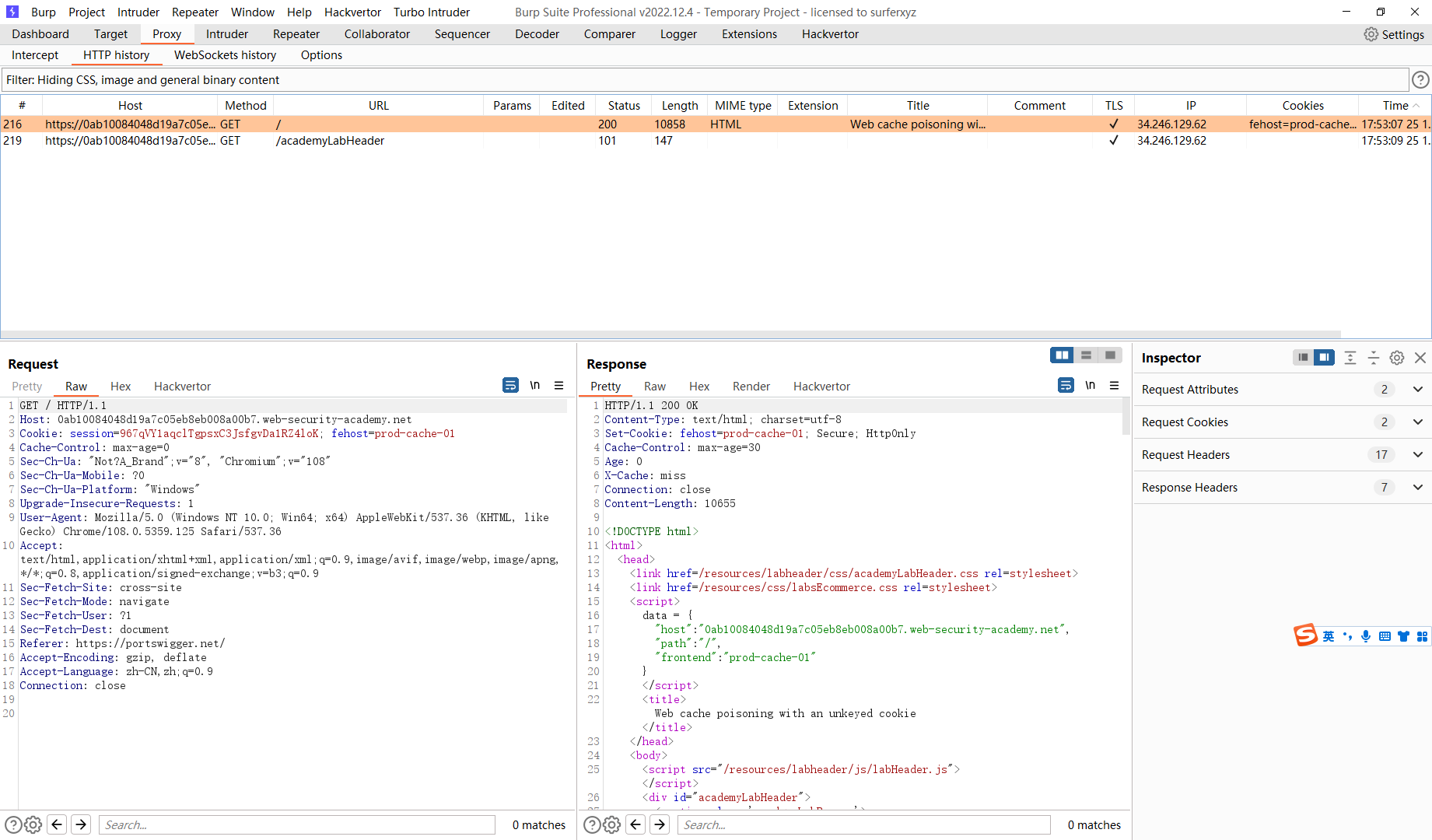
Task: Go to previous match in Request search
Action: click(x=57, y=824)
